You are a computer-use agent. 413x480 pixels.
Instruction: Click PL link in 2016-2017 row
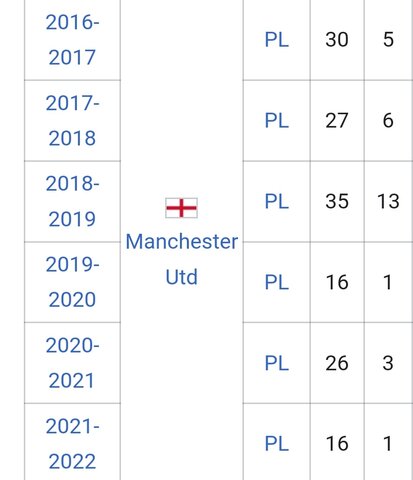point(277,40)
